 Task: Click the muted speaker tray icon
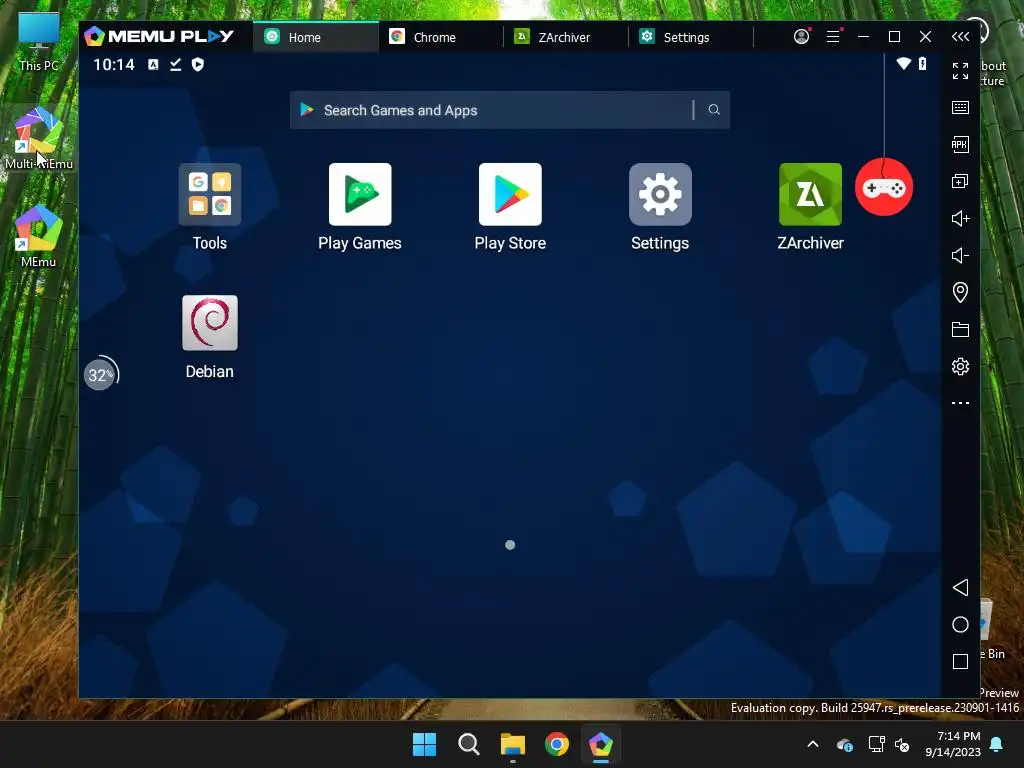click(902, 744)
